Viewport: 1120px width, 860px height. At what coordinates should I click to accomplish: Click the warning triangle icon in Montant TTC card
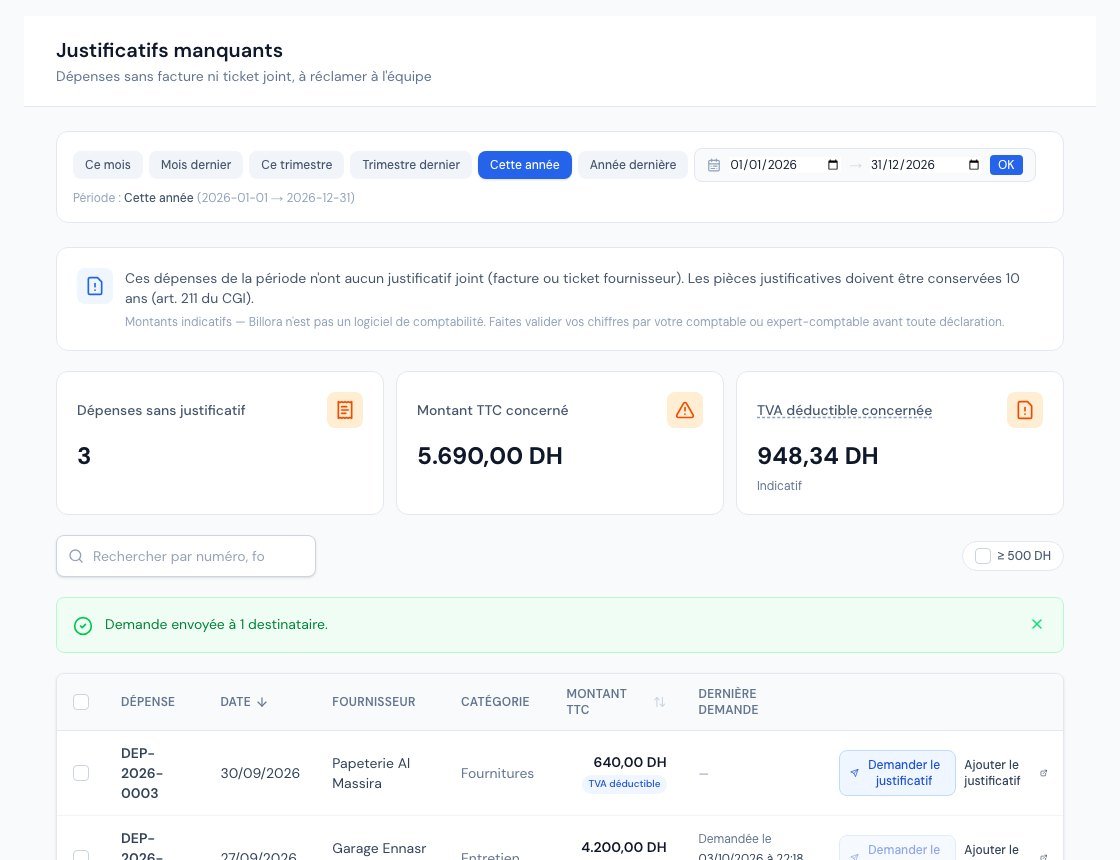(x=685, y=410)
